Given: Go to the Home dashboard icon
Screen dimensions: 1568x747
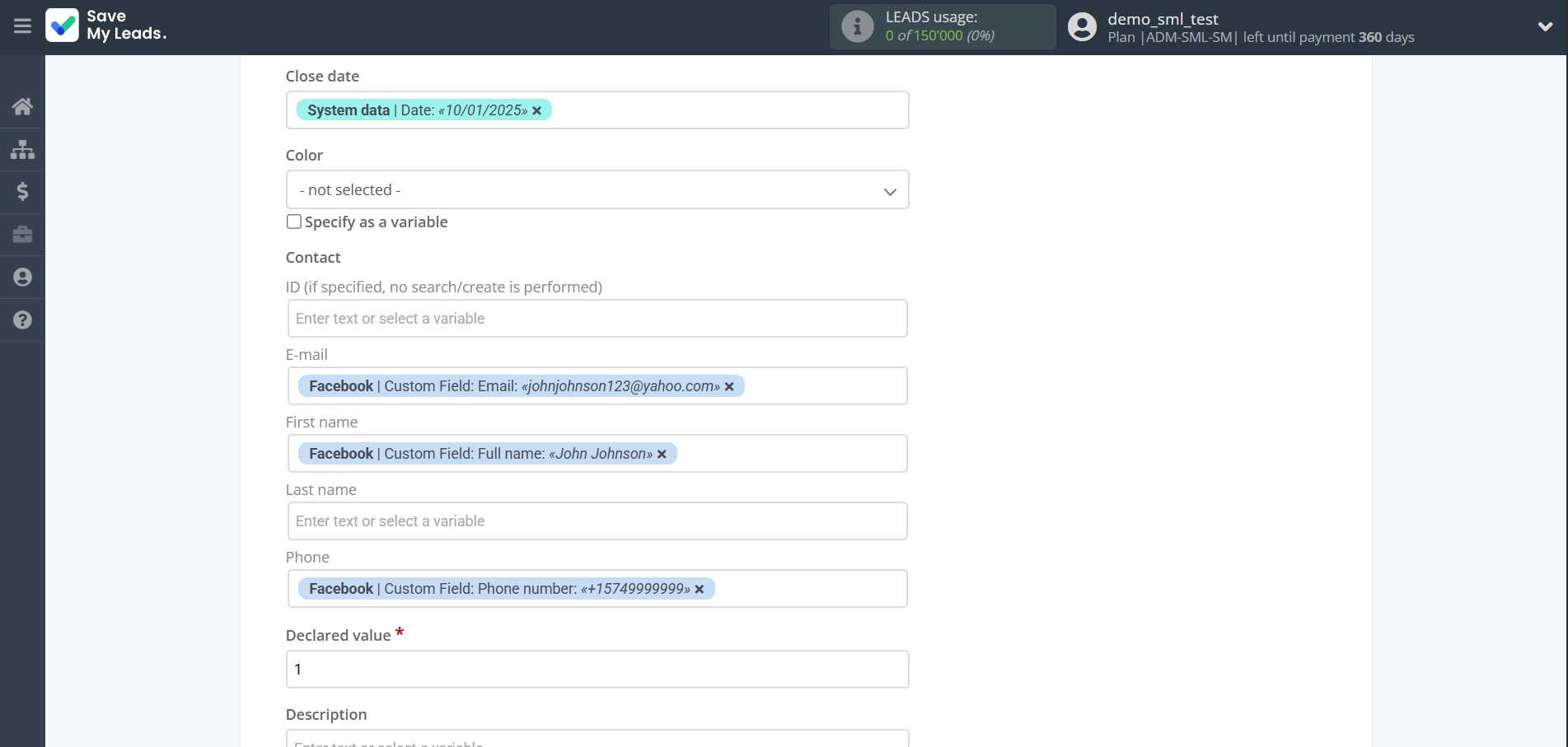Looking at the screenshot, I should click(22, 106).
